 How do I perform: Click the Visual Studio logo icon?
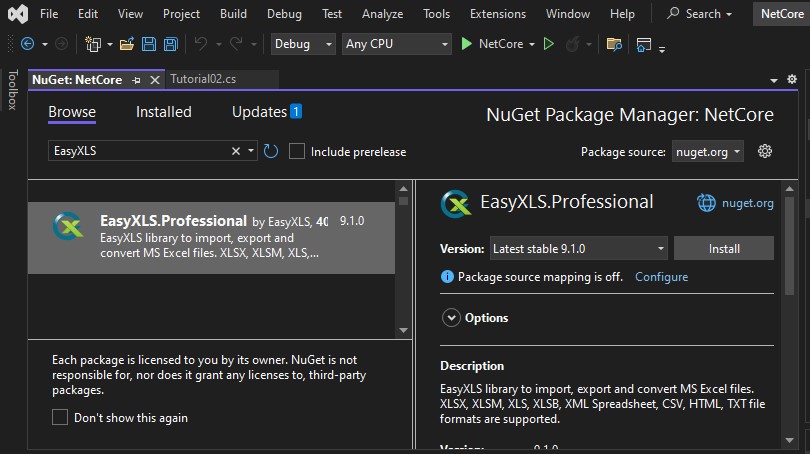(18, 13)
